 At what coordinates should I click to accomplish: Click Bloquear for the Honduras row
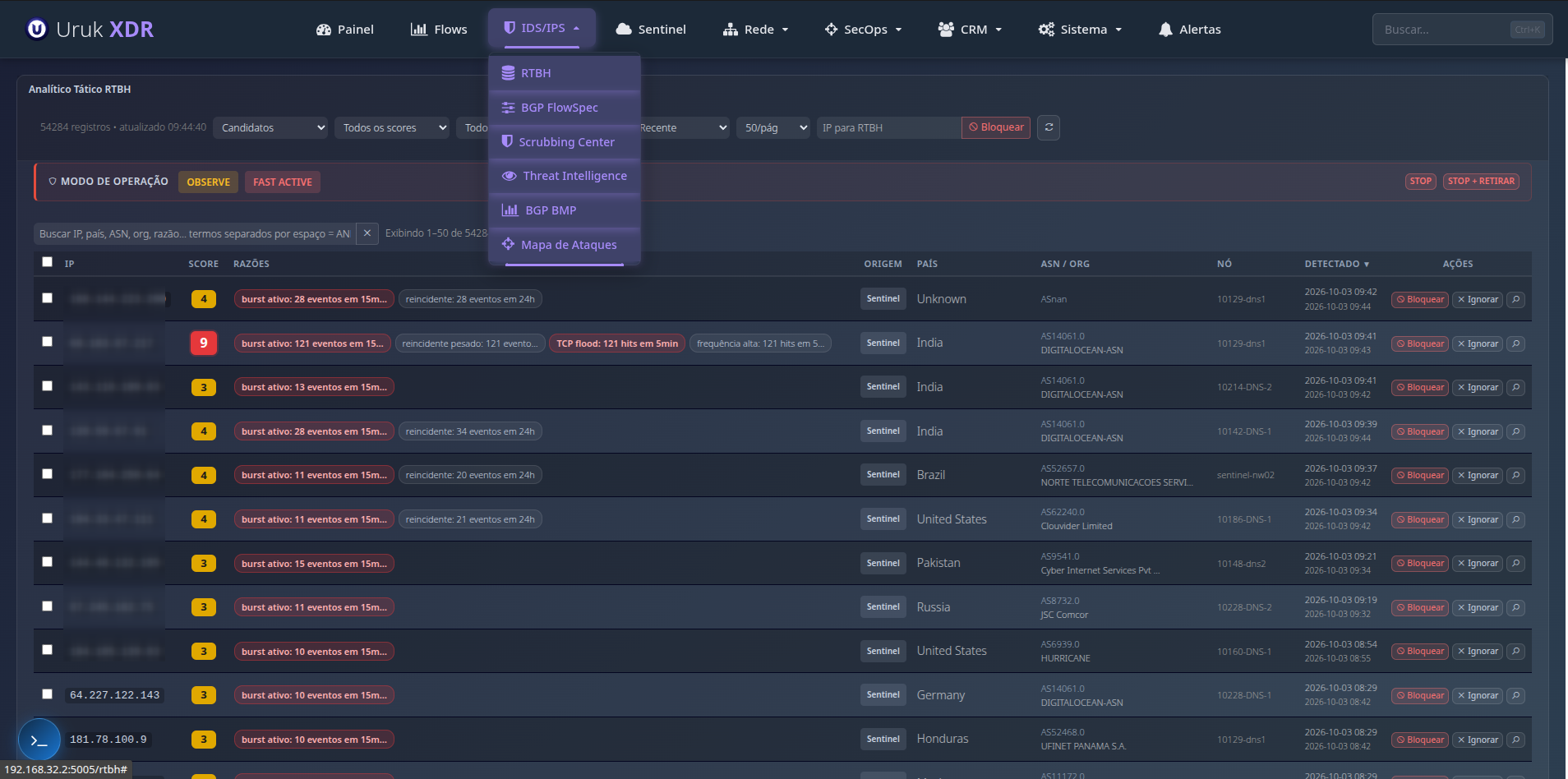1420,740
